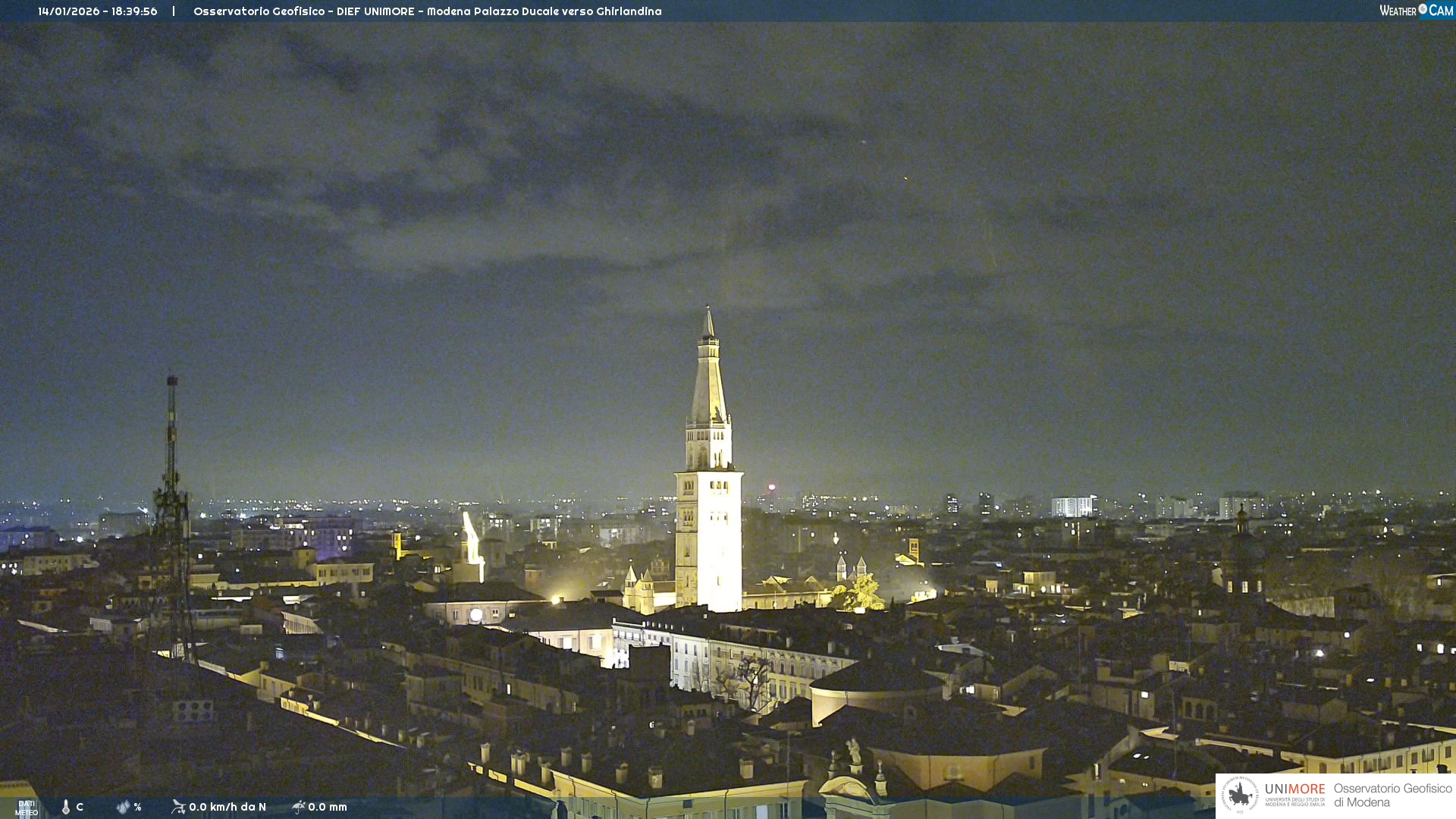Click the humidity % label
Viewport: 1456px width, 819px height.
[x=137, y=808]
